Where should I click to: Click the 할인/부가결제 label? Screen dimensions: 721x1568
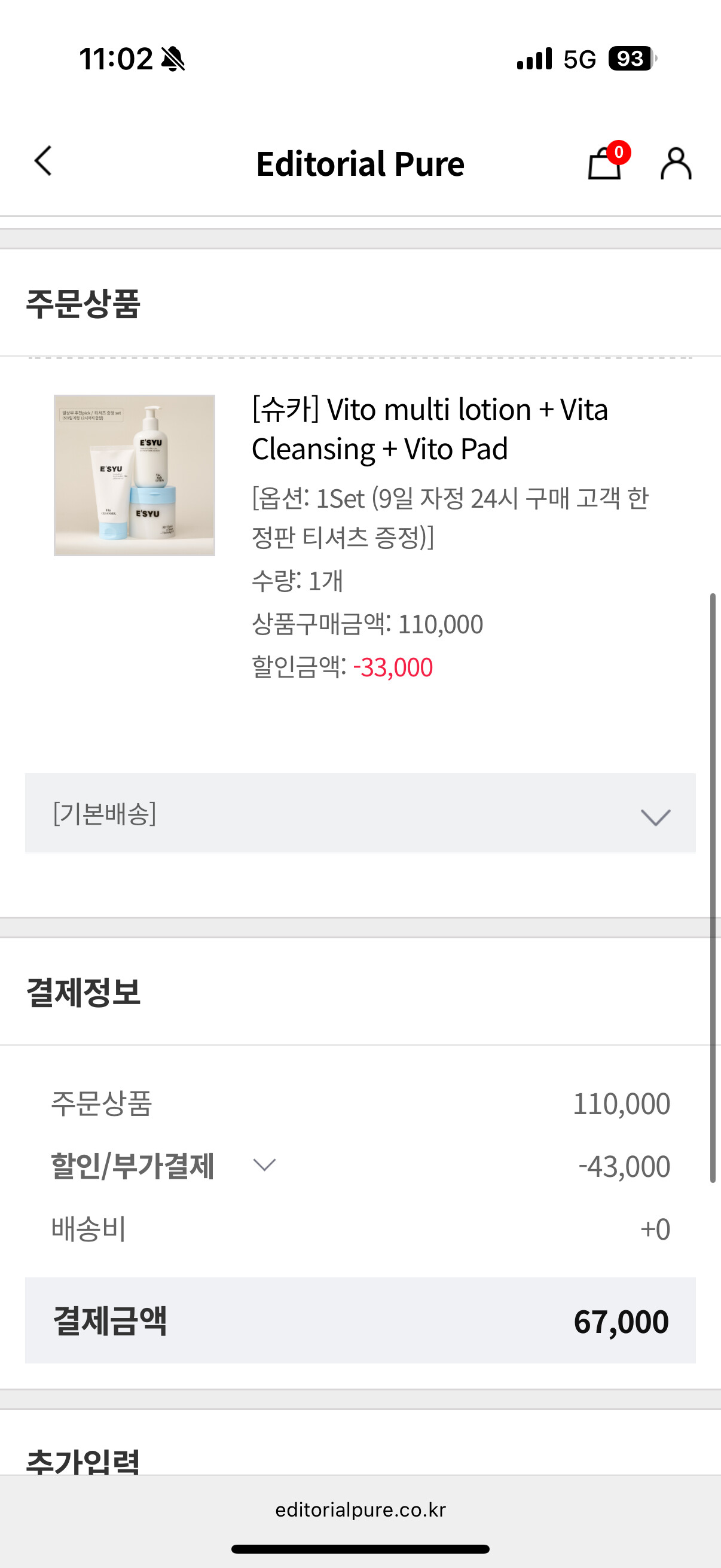click(x=133, y=1166)
